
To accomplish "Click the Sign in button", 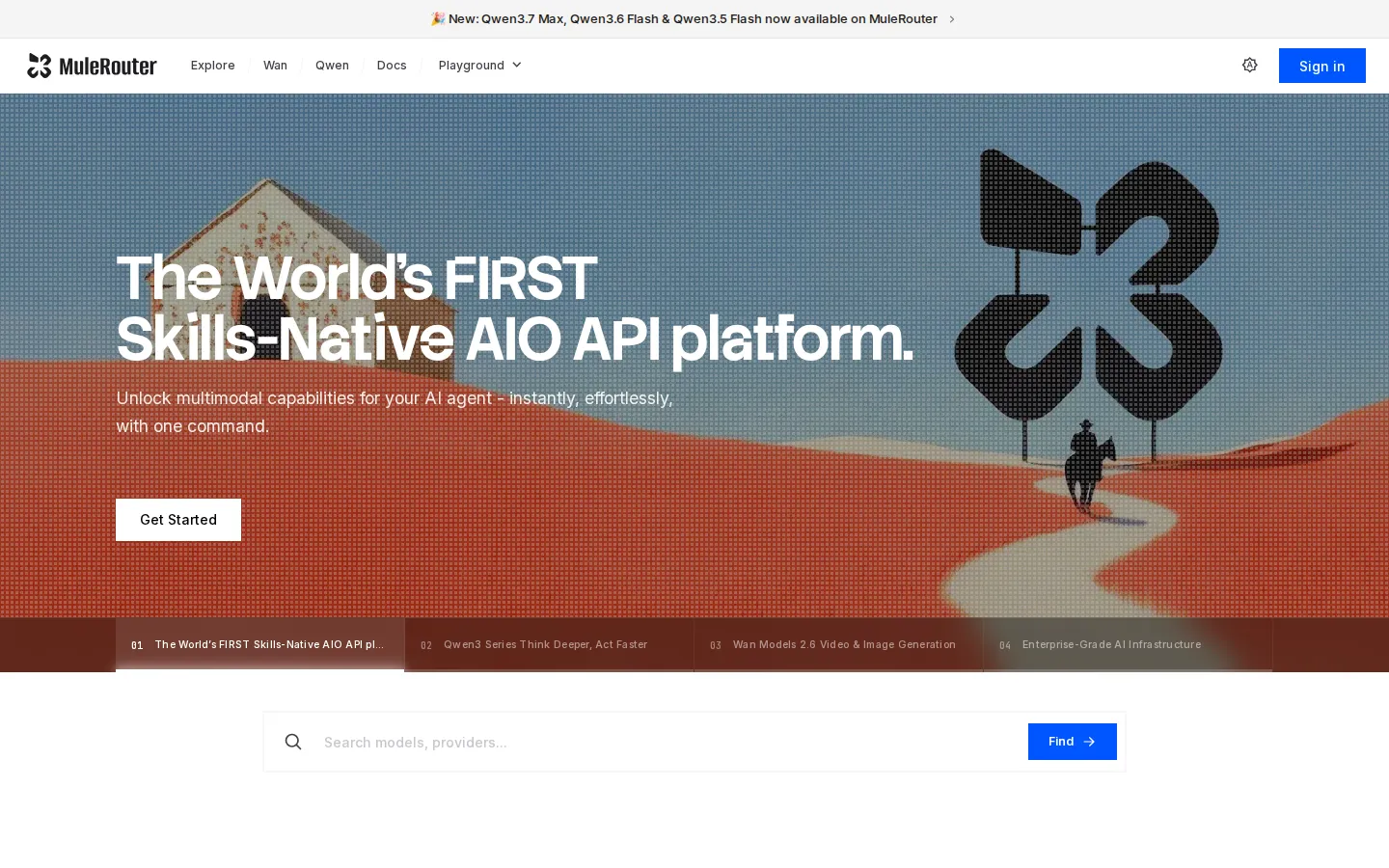I will (1321, 66).
